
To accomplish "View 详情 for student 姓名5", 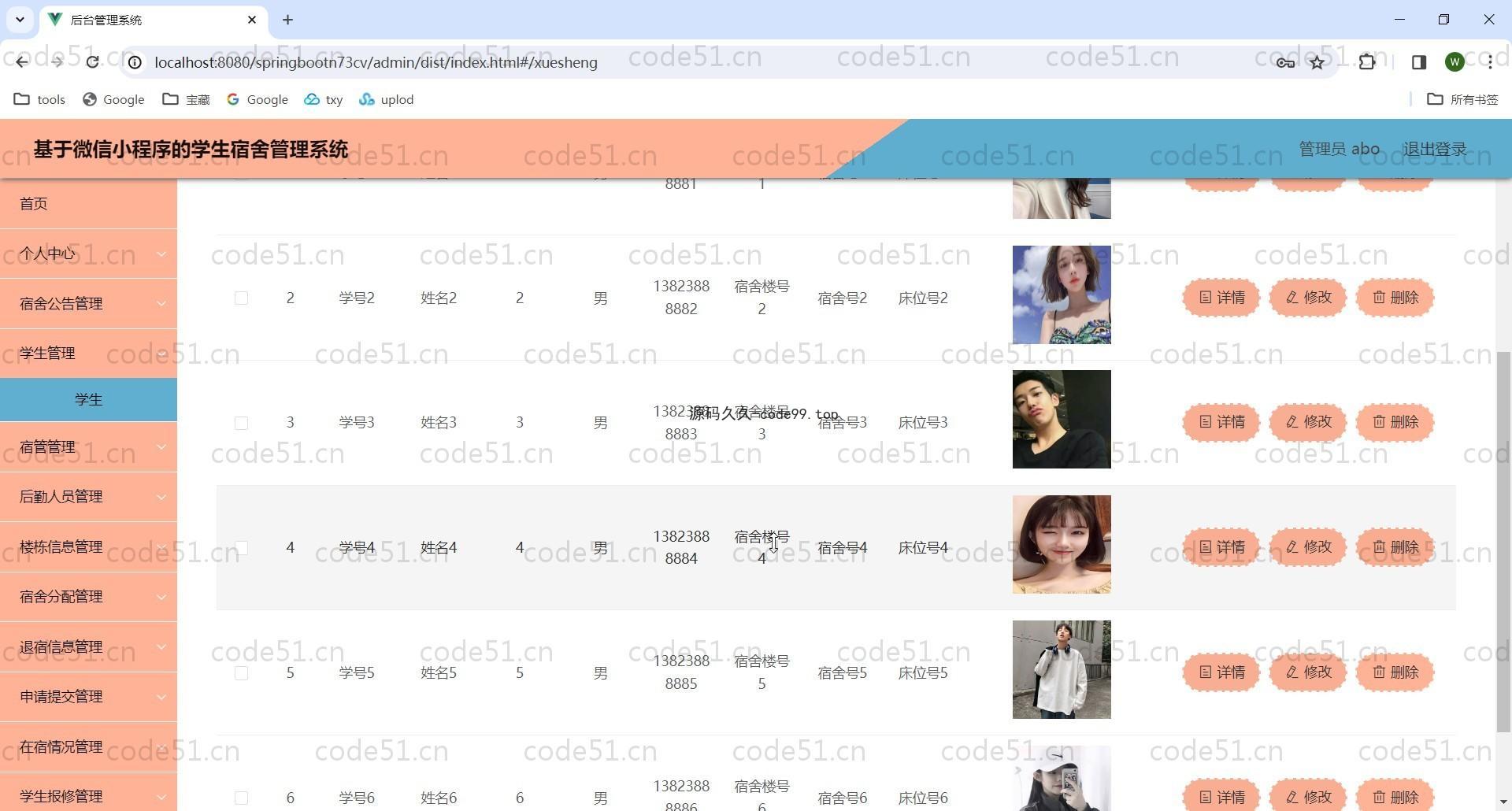I will click(x=1221, y=672).
